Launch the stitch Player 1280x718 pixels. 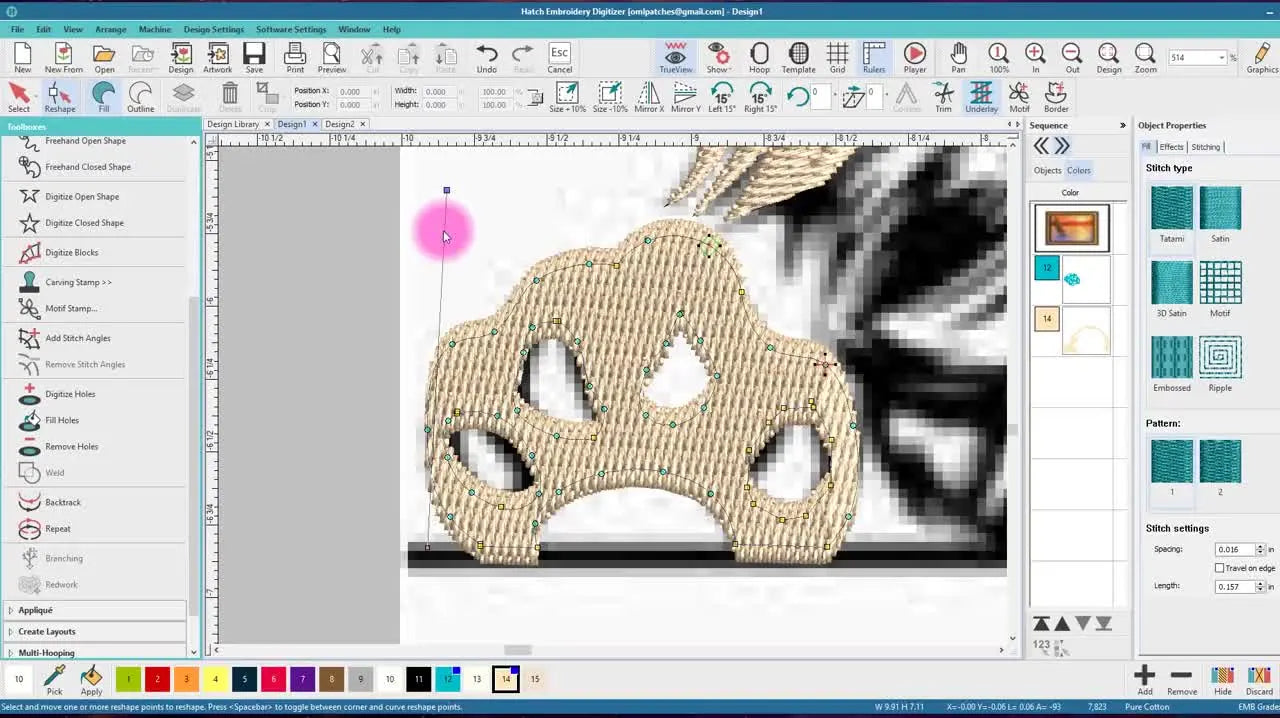(x=915, y=58)
